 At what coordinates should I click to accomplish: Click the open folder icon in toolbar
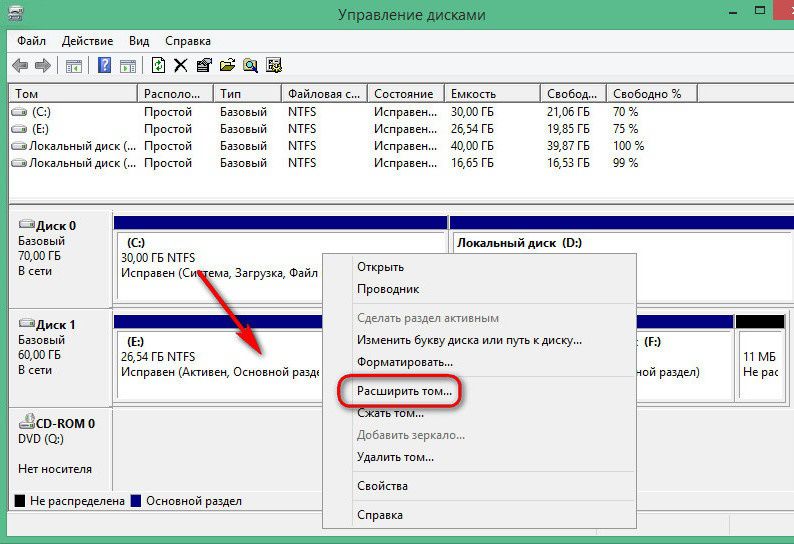point(227,66)
